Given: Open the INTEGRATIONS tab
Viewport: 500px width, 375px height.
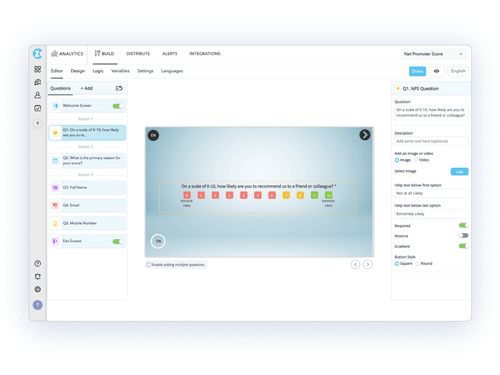Looking at the screenshot, I should pyautogui.click(x=205, y=54).
